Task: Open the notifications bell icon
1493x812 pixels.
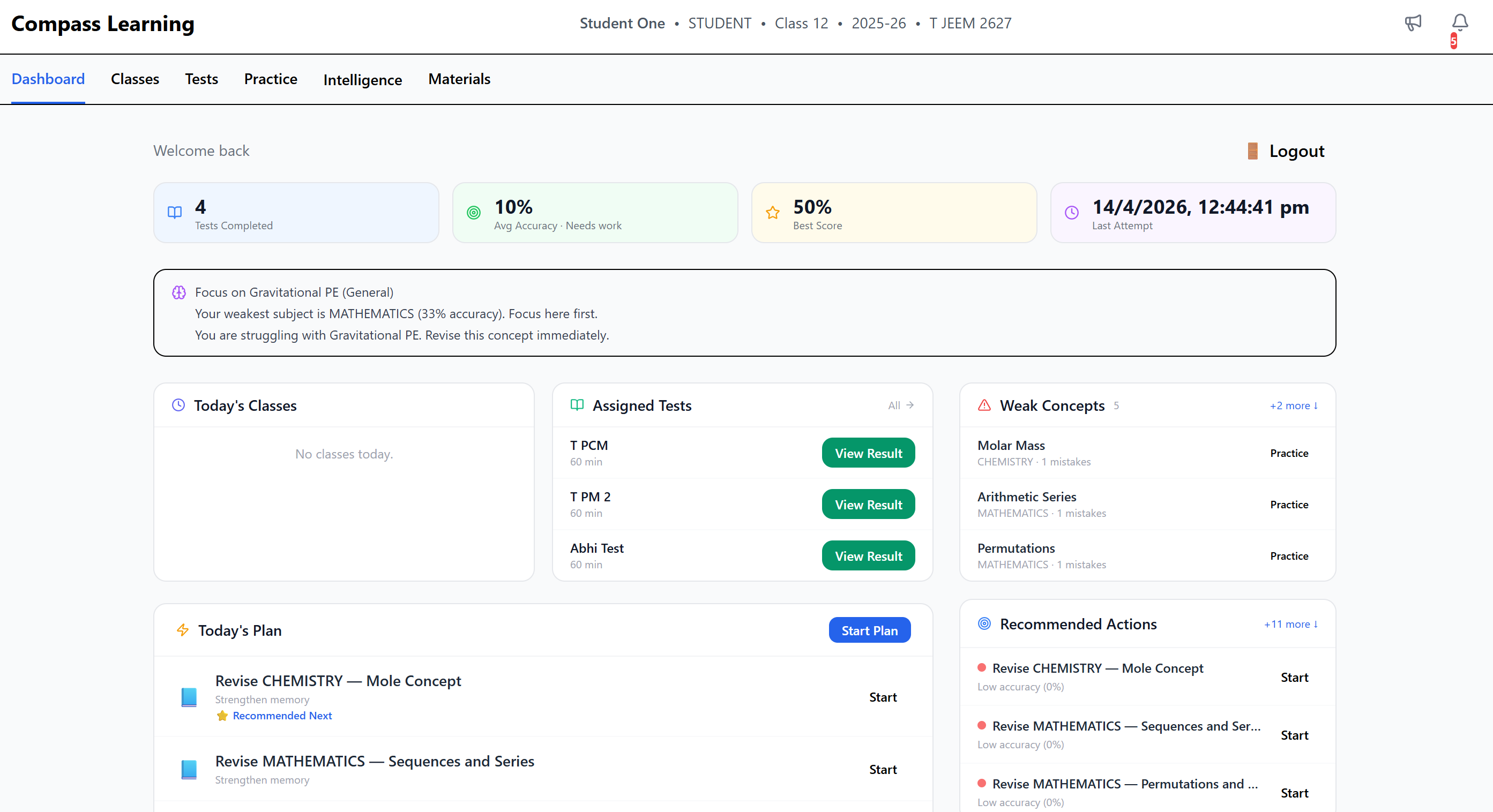Action: tap(1459, 22)
